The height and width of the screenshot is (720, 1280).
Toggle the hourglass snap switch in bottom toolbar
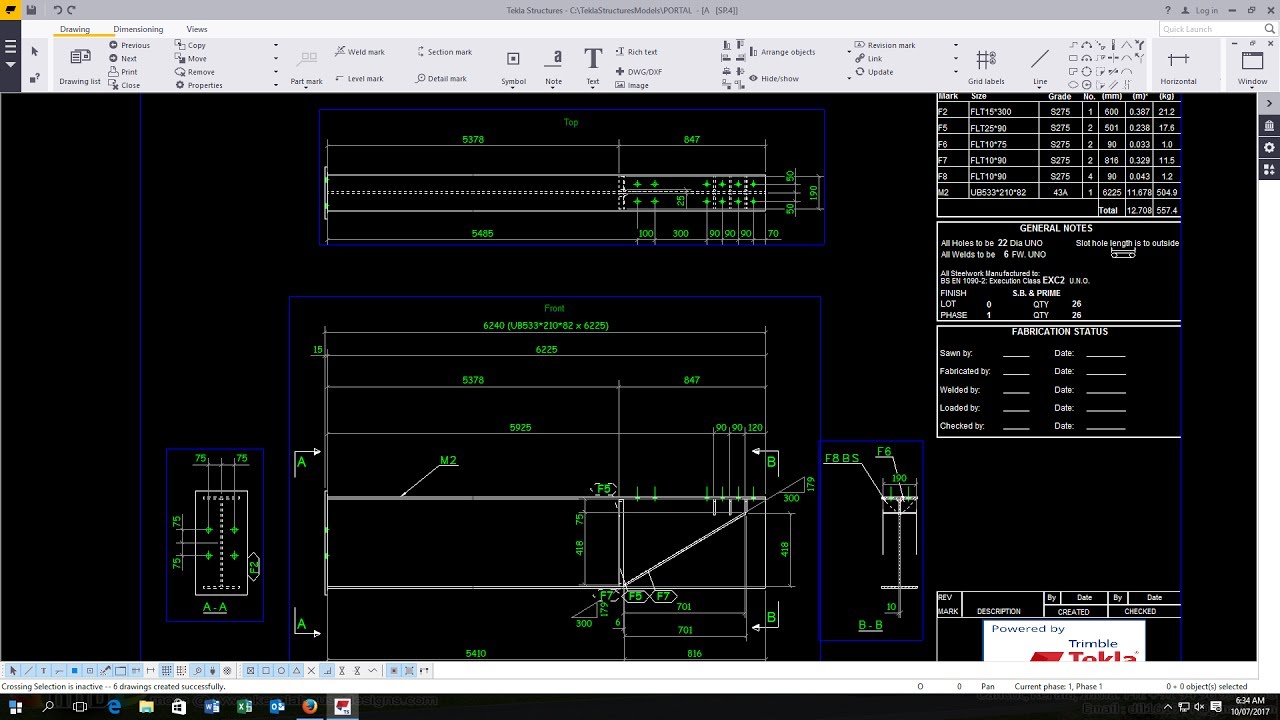(x=342, y=670)
